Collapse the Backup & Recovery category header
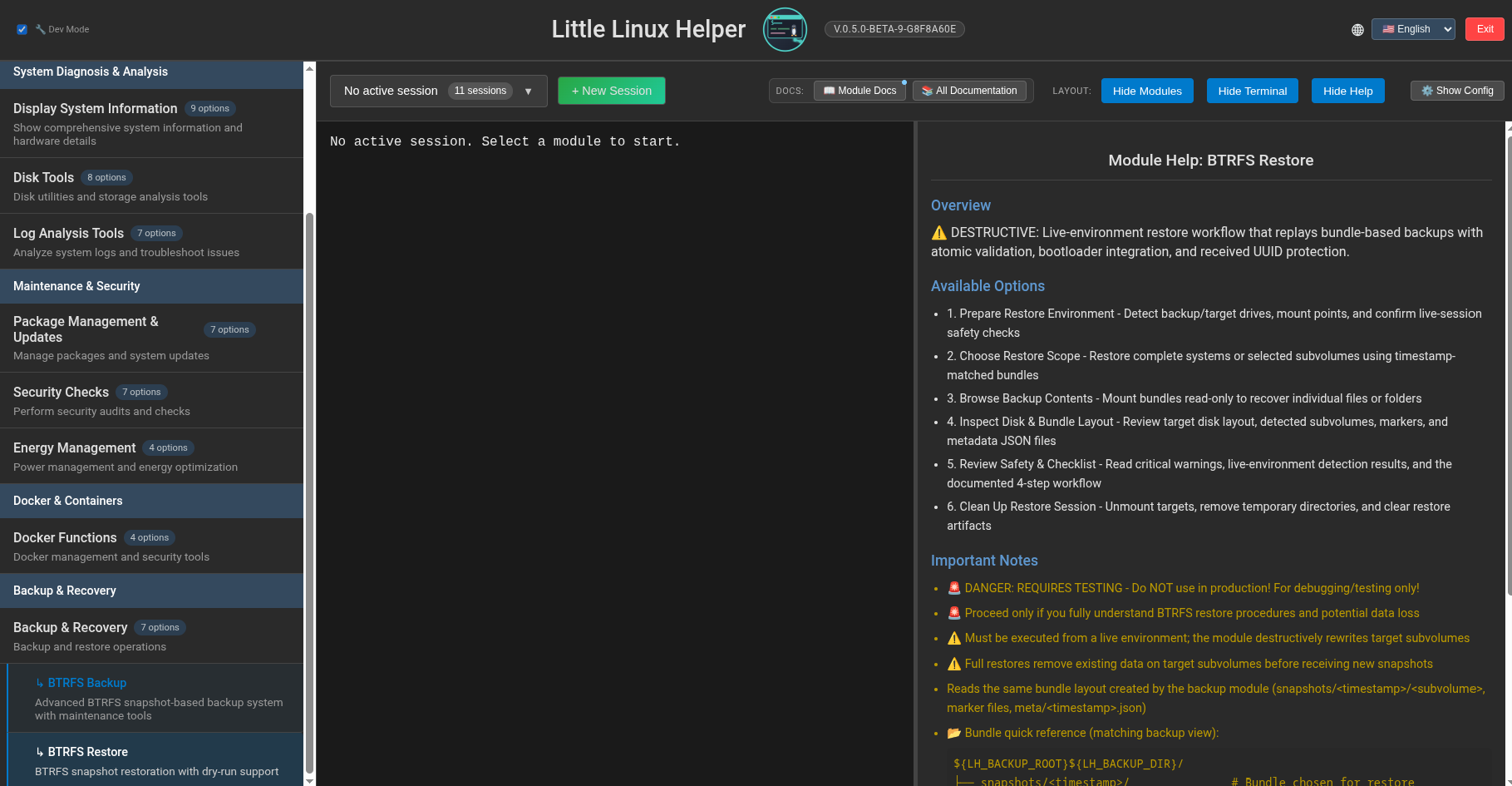 click(151, 591)
